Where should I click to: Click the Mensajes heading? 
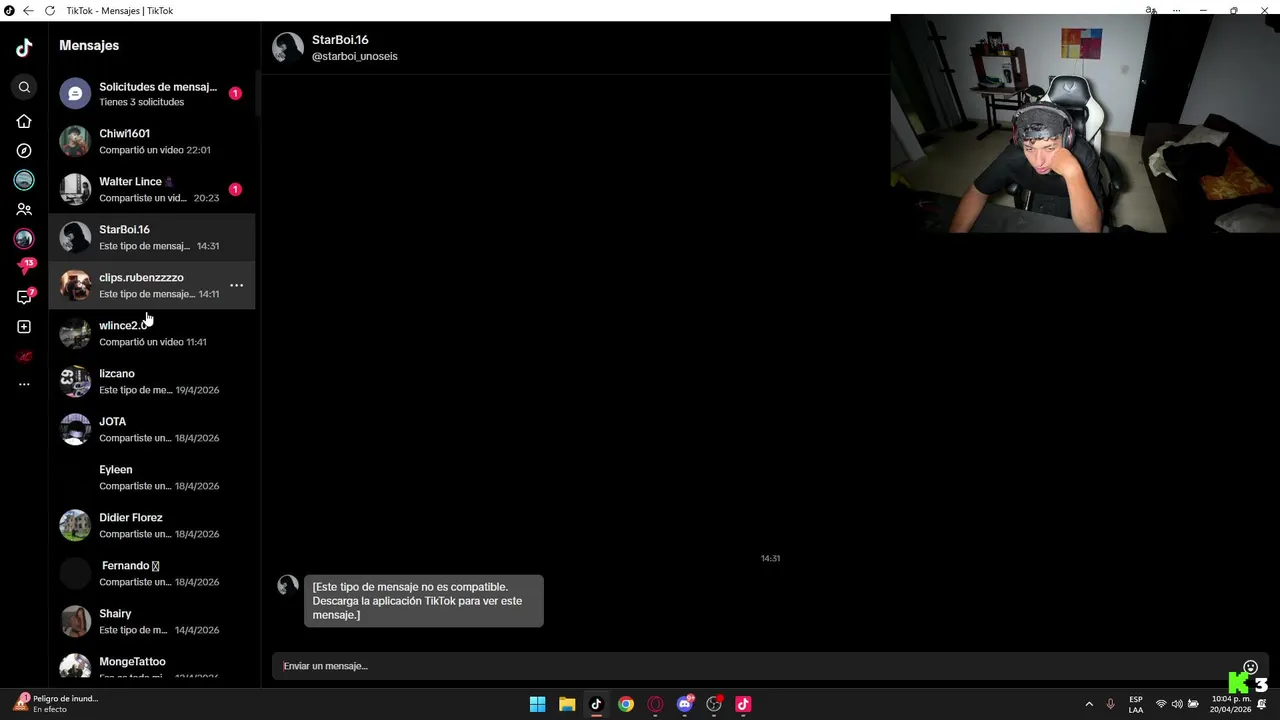pyautogui.click(x=89, y=45)
